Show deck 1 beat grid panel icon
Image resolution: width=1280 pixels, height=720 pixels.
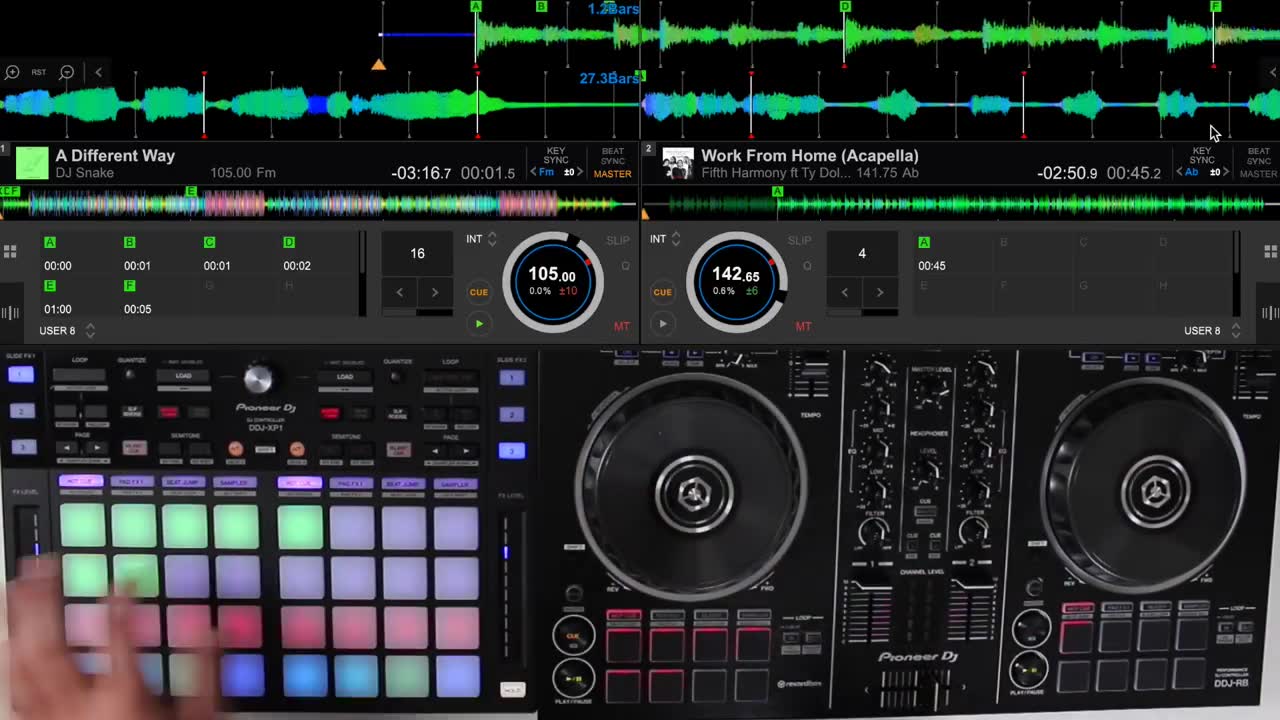[x=10, y=313]
